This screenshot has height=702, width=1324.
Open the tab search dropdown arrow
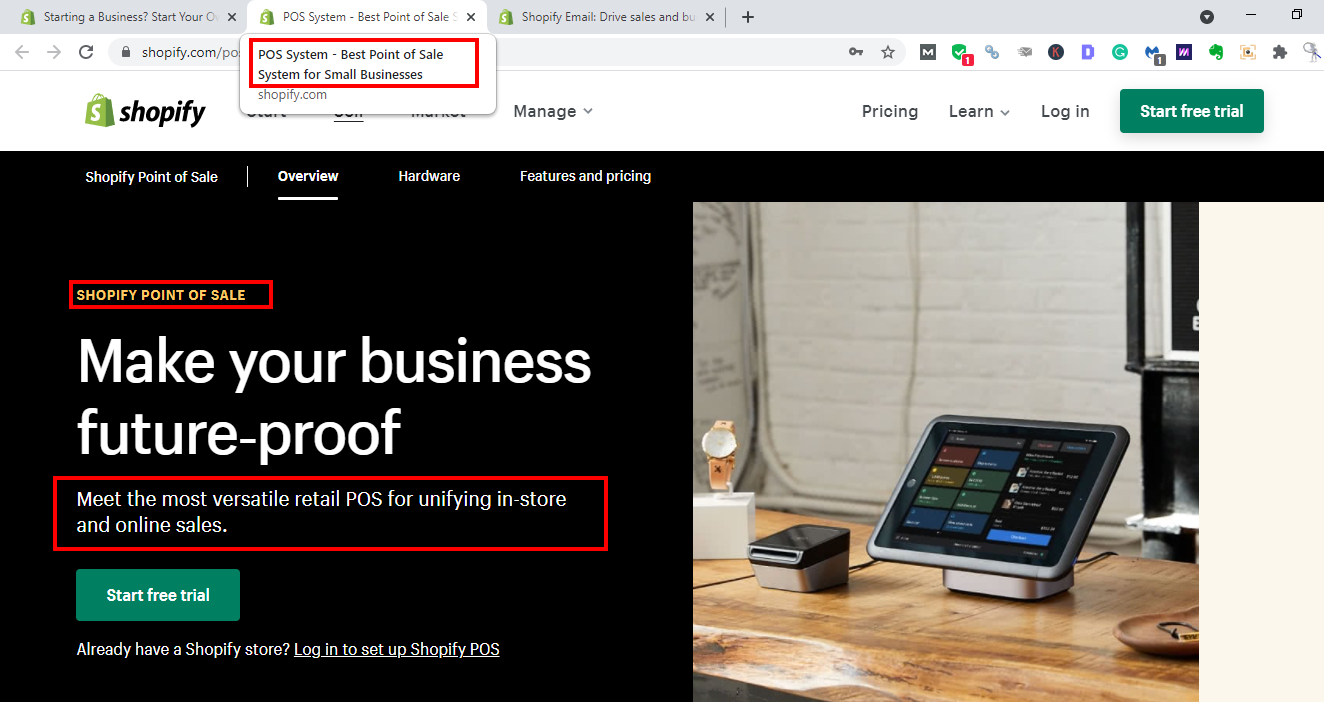(1207, 17)
